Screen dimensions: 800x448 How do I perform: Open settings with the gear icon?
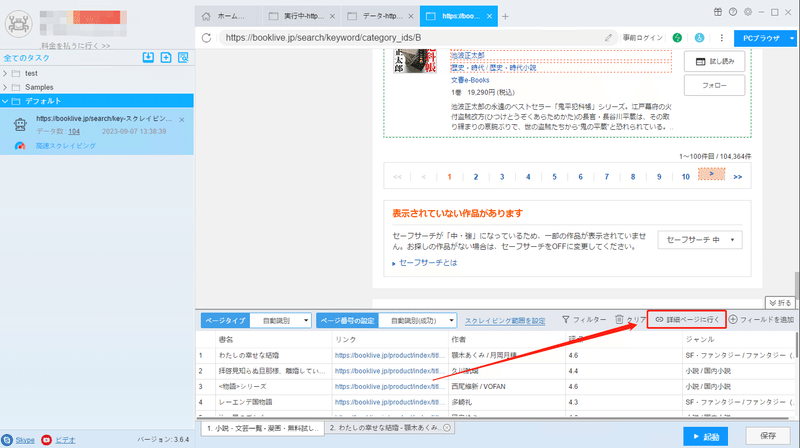point(747,12)
